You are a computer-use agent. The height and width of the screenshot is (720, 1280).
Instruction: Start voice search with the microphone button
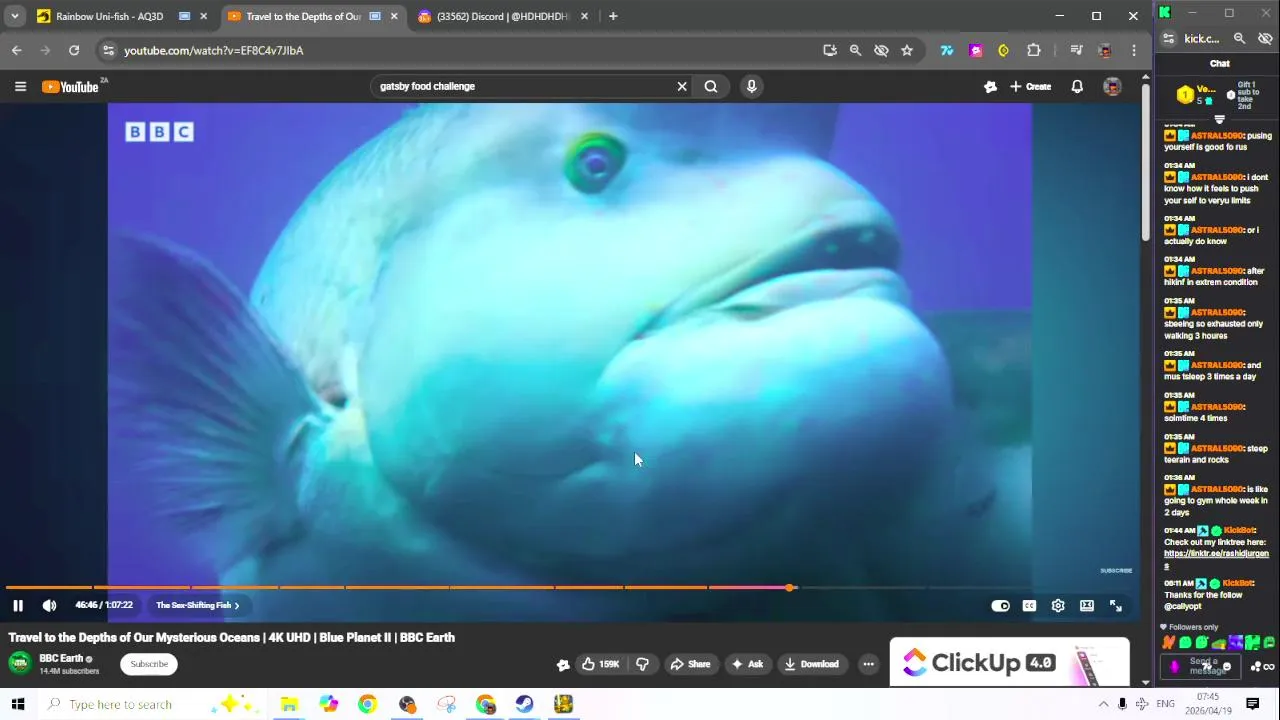752,86
